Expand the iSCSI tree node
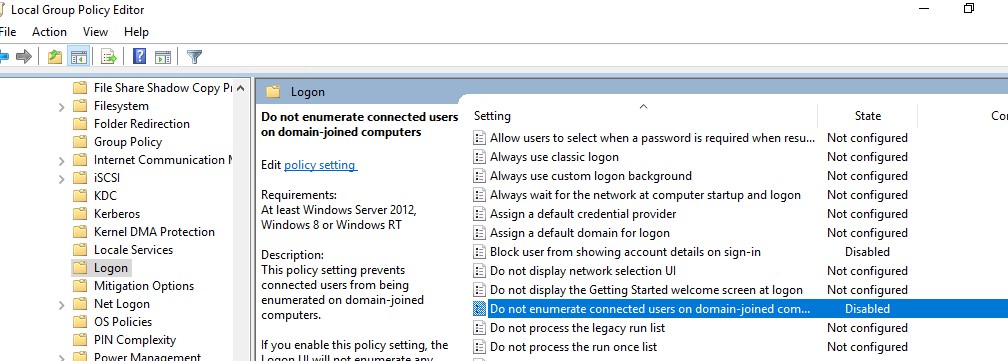The width and height of the screenshot is (1008, 361). [62, 179]
